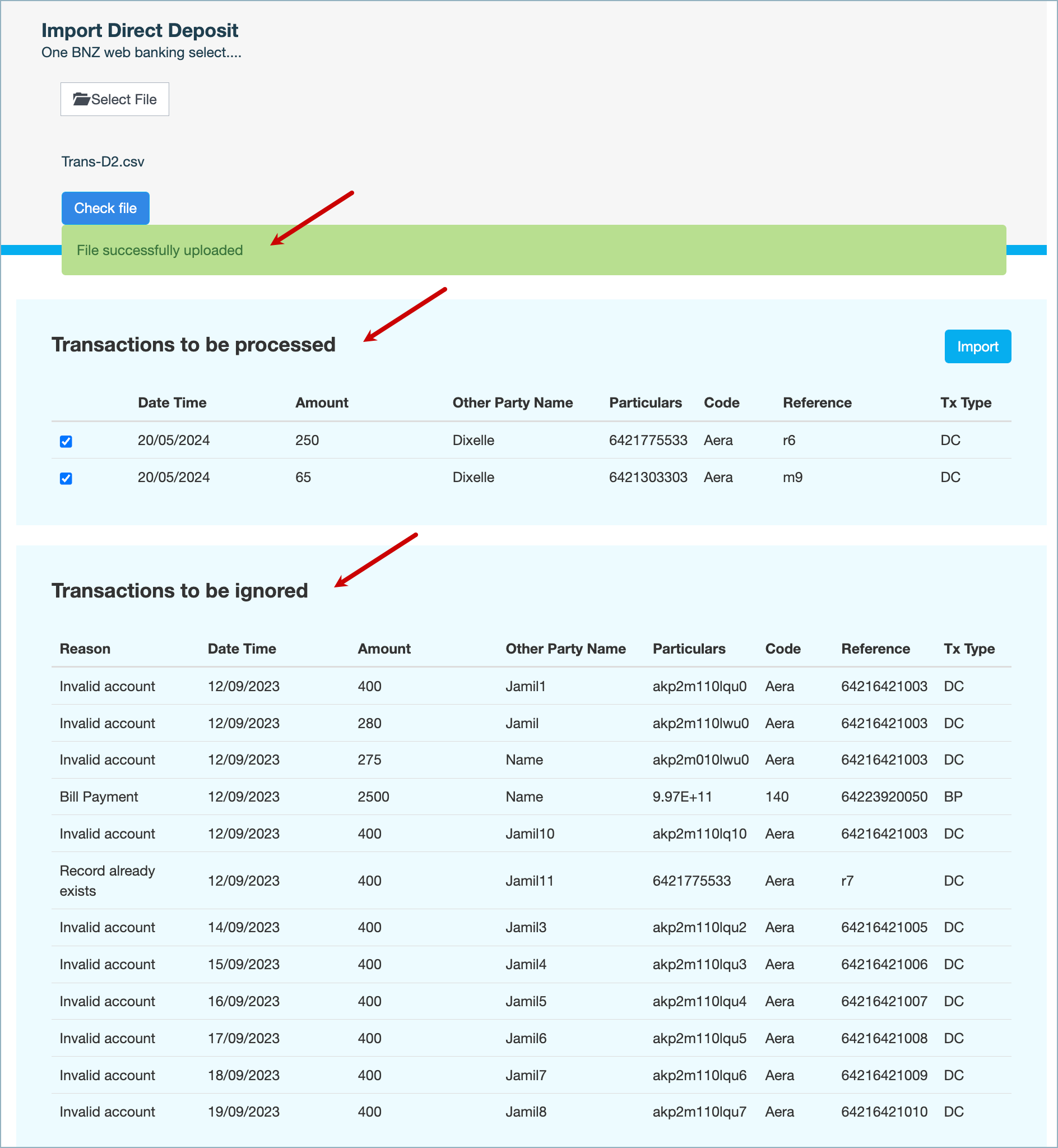Click the Import button
1058x1148 pixels.
tap(977, 346)
